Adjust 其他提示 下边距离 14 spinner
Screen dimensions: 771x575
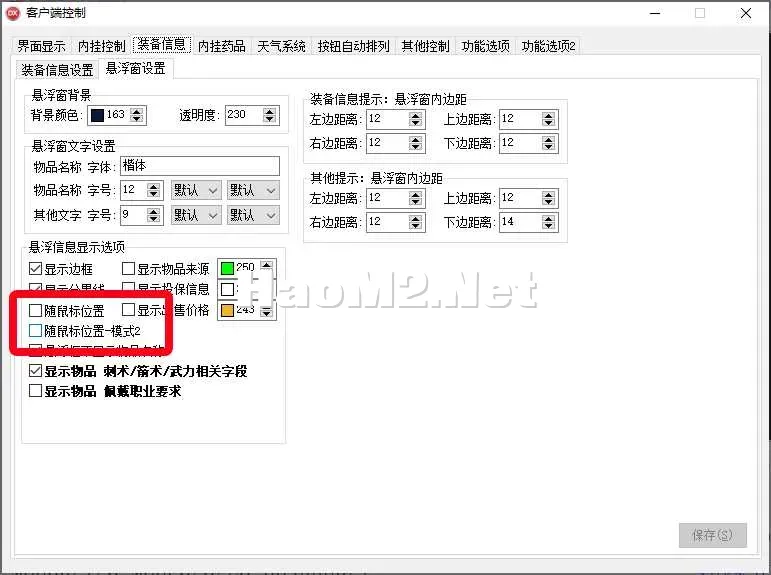click(548, 222)
